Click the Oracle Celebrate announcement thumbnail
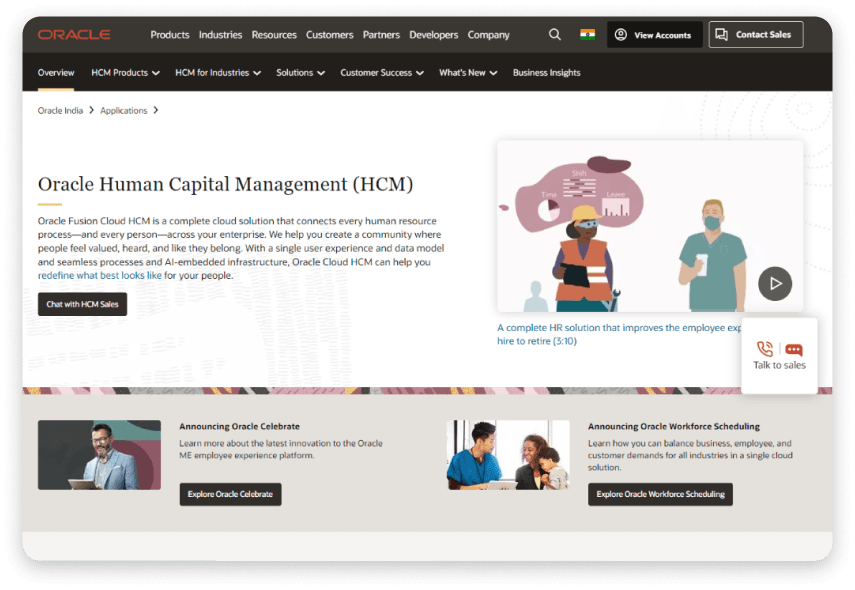Screen dimensions: 855x590 [x=99, y=454]
